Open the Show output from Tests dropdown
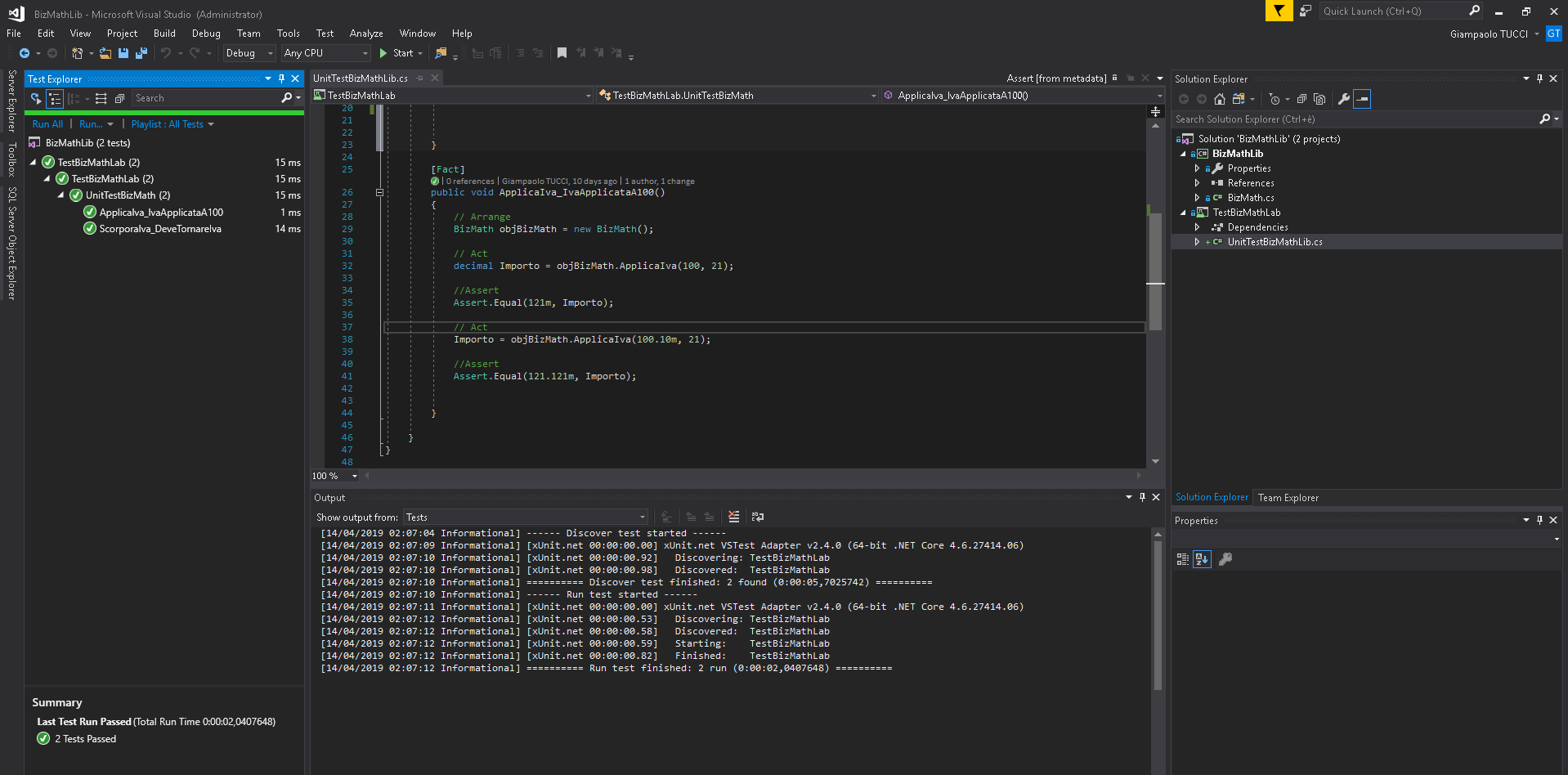 (526, 517)
